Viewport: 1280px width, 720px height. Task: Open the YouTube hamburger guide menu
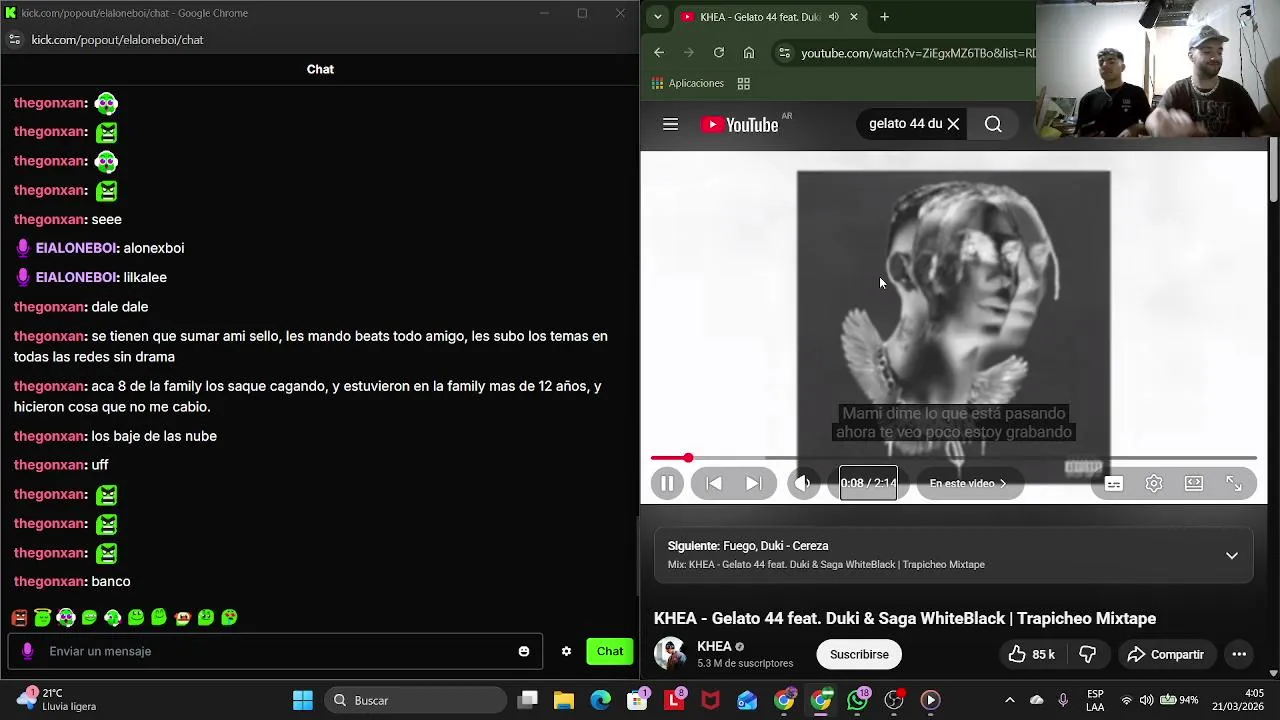[670, 124]
